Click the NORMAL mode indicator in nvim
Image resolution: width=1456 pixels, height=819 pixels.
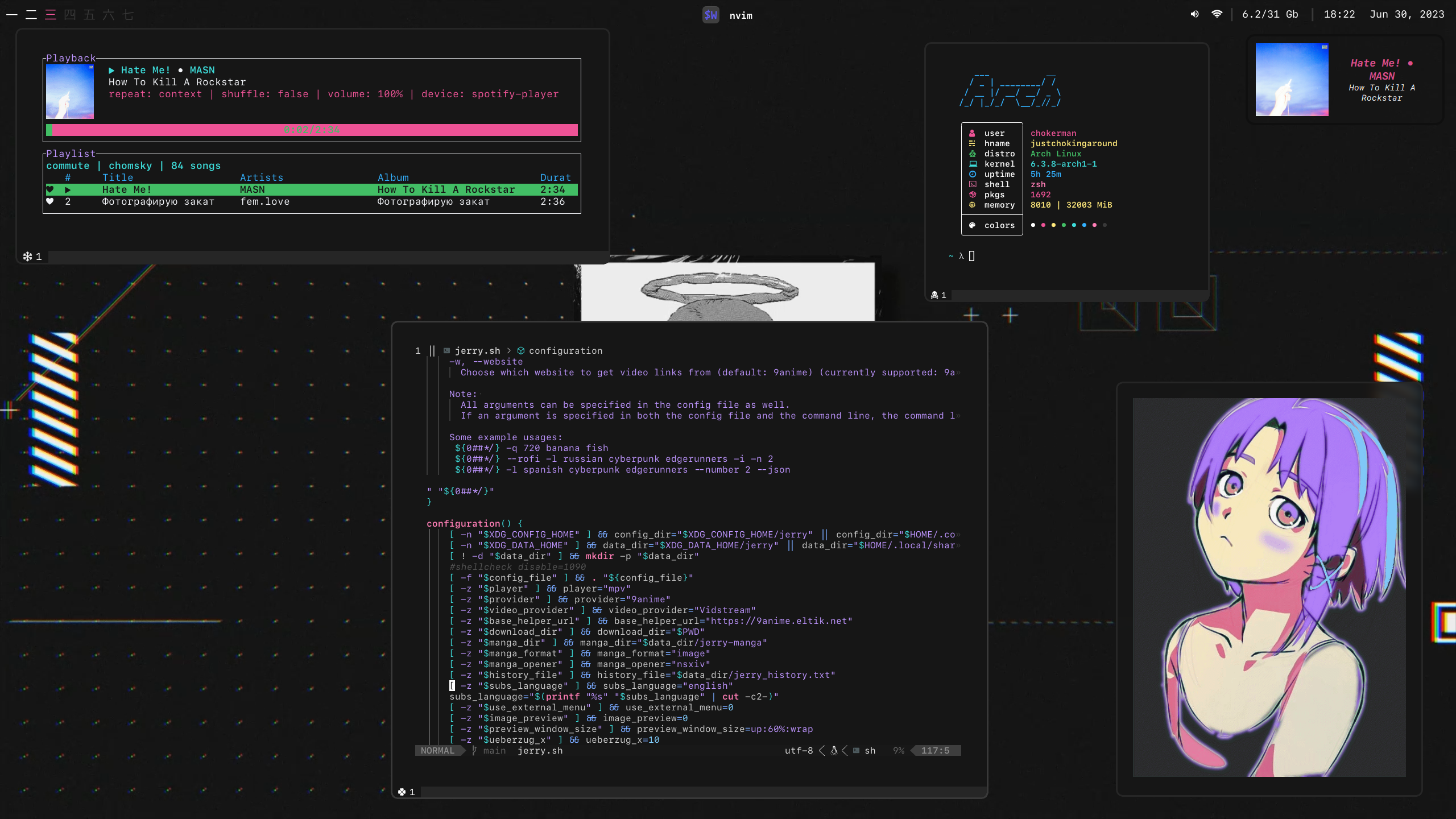pyautogui.click(x=437, y=751)
